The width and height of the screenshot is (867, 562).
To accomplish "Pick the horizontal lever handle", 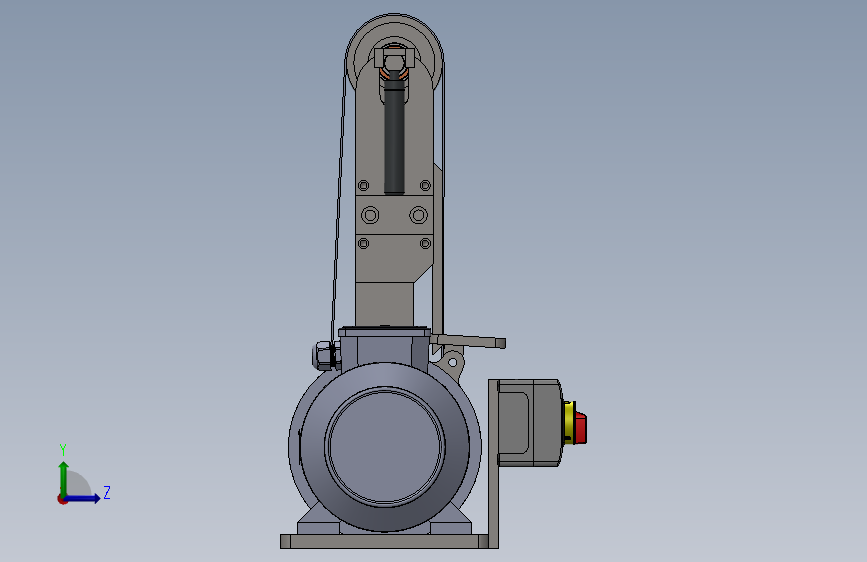I will [x=468, y=341].
